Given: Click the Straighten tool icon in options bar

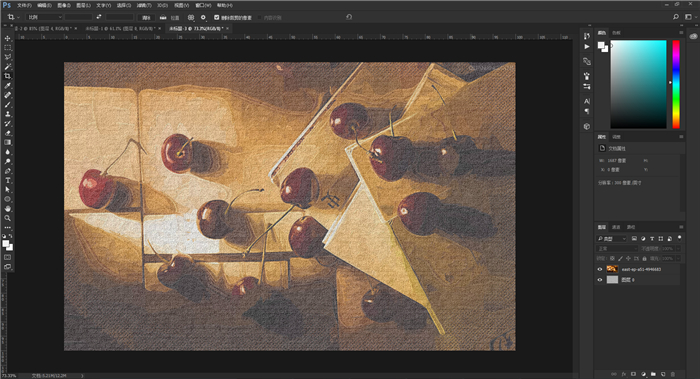Looking at the screenshot, I should click(x=163, y=17).
